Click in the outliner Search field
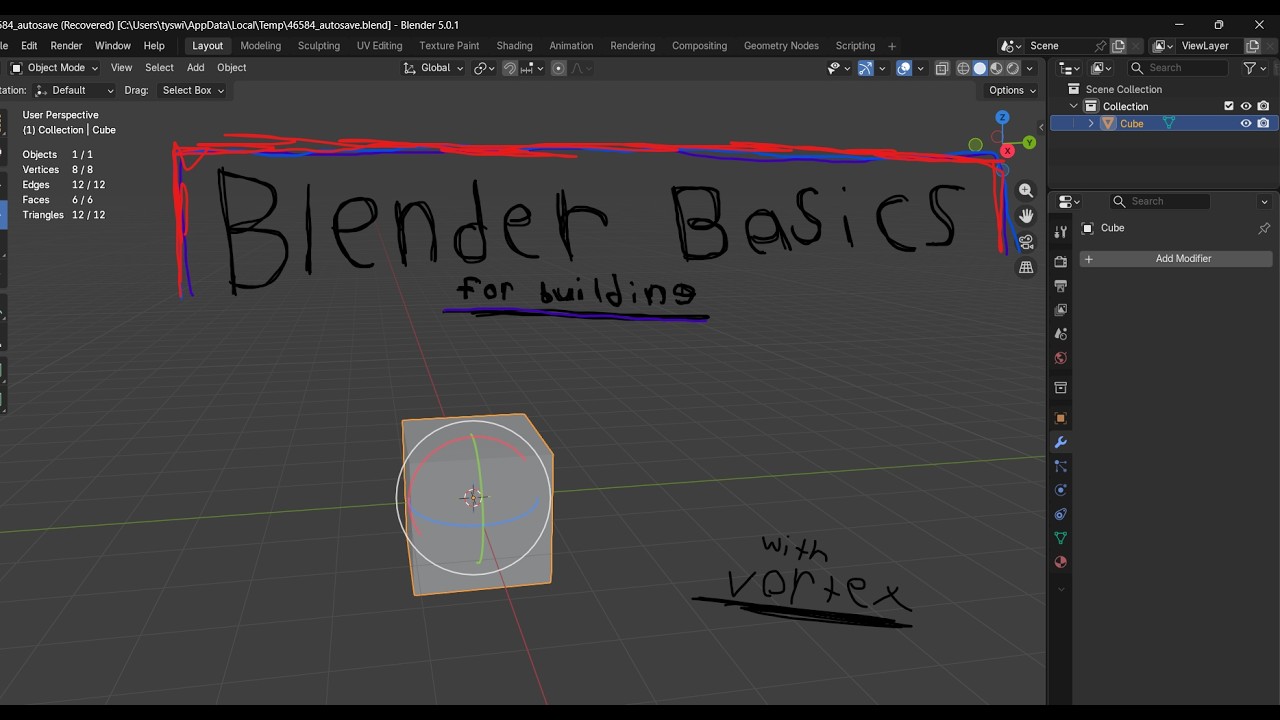This screenshot has width=1280, height=720. (1178, 68)
